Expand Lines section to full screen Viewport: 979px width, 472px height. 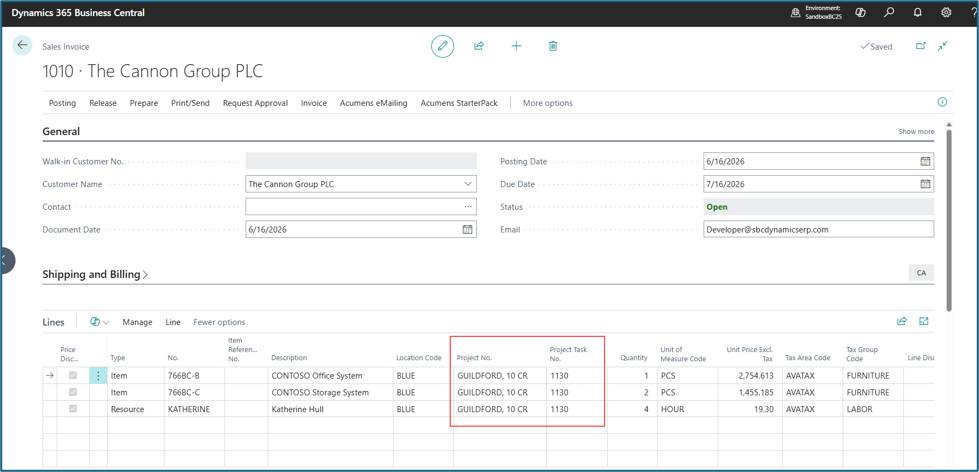[x=924, y=322]
